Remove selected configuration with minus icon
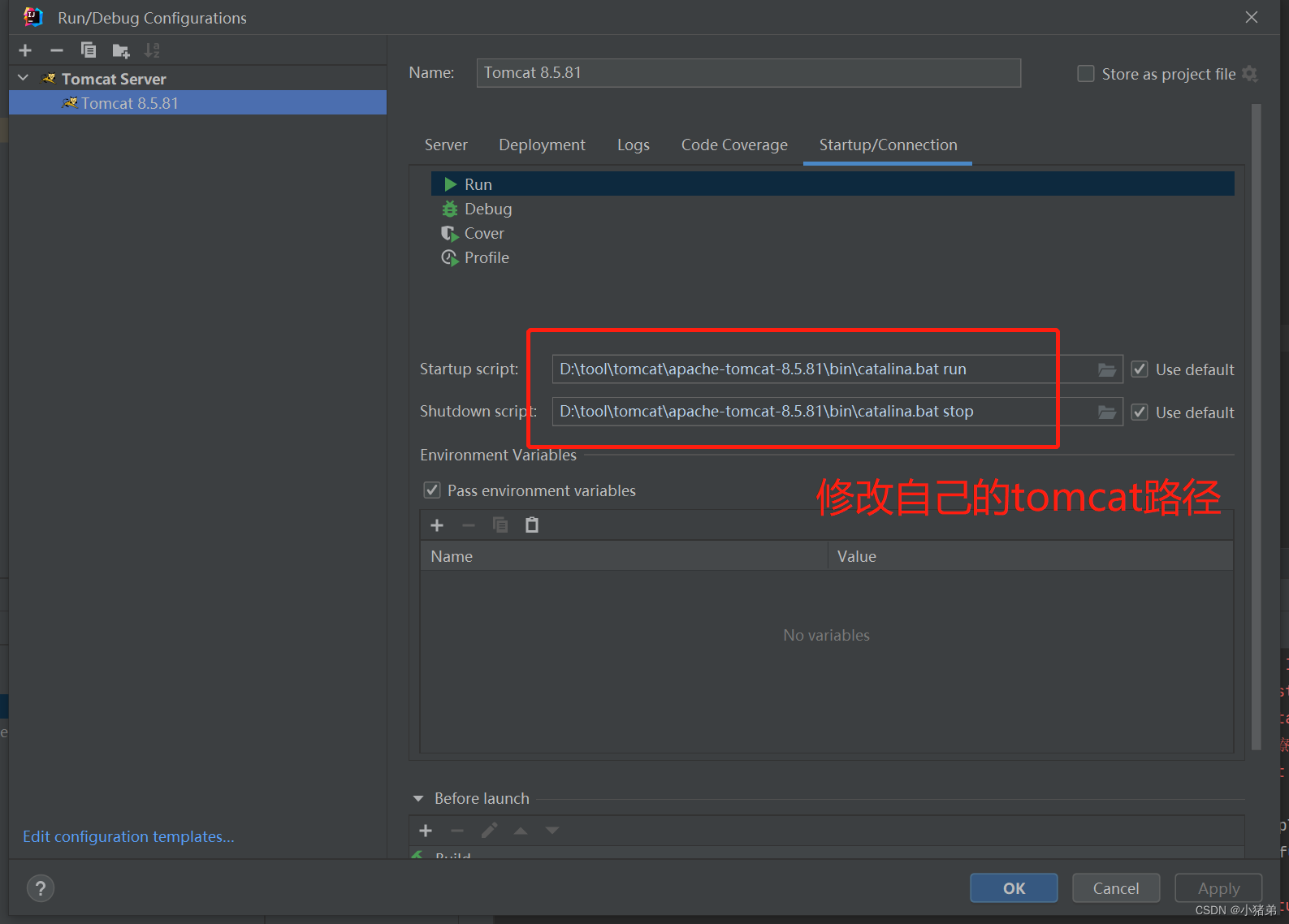 [x=56, y=50]
